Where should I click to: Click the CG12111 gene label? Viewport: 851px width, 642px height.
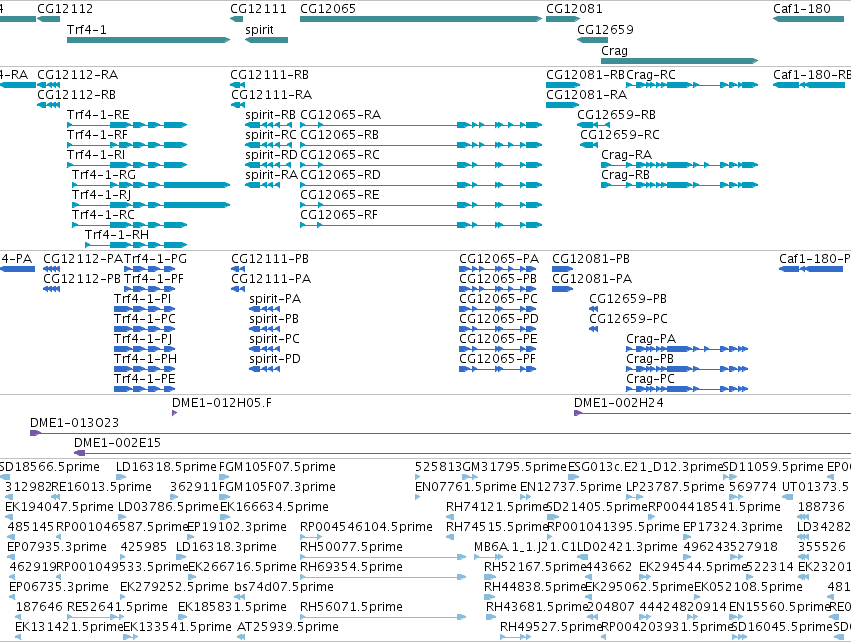258,9
